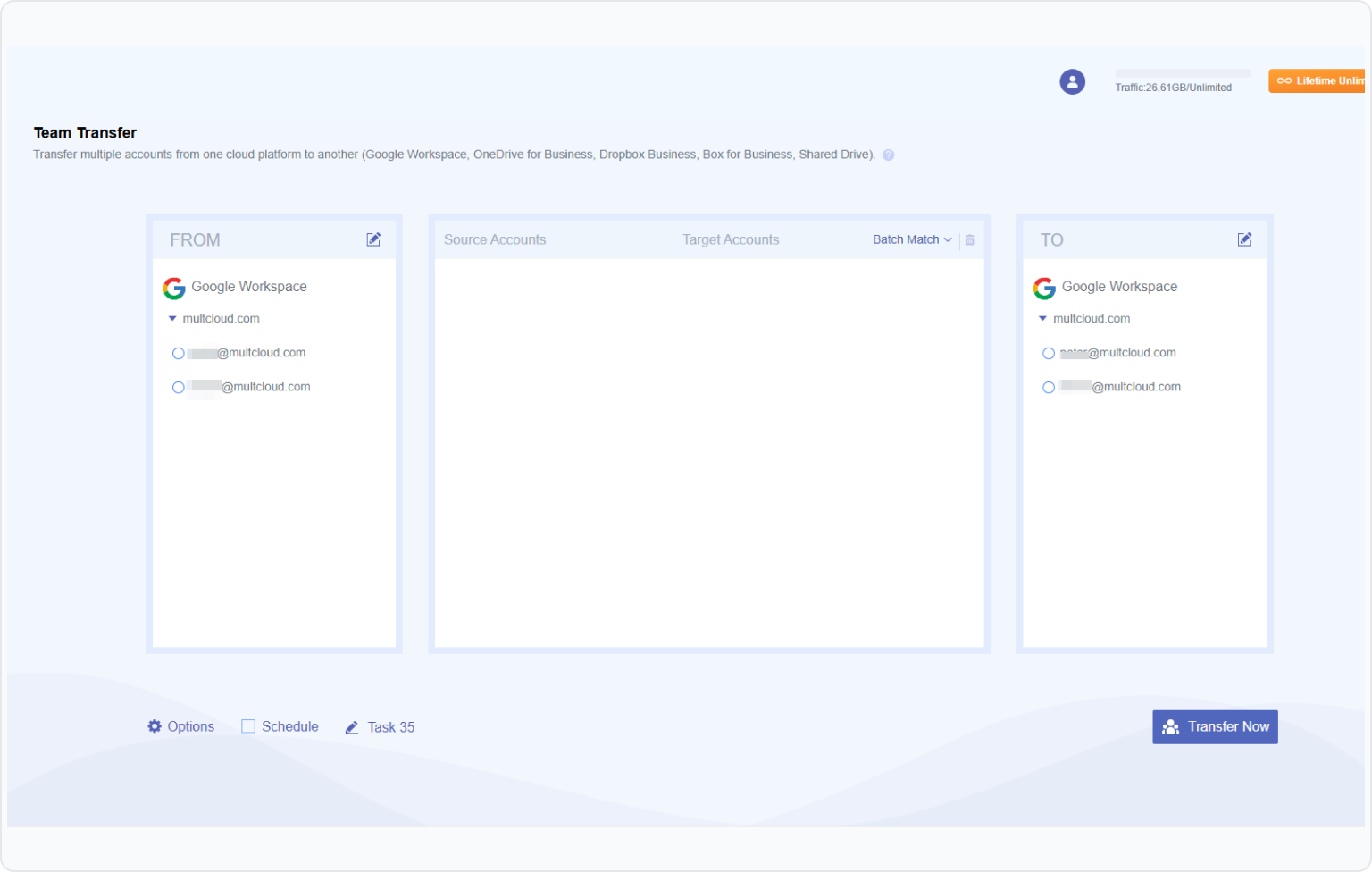Select the second account in the TO panel
This screenshot has width=1372, height=872.
coord(1049,388)
